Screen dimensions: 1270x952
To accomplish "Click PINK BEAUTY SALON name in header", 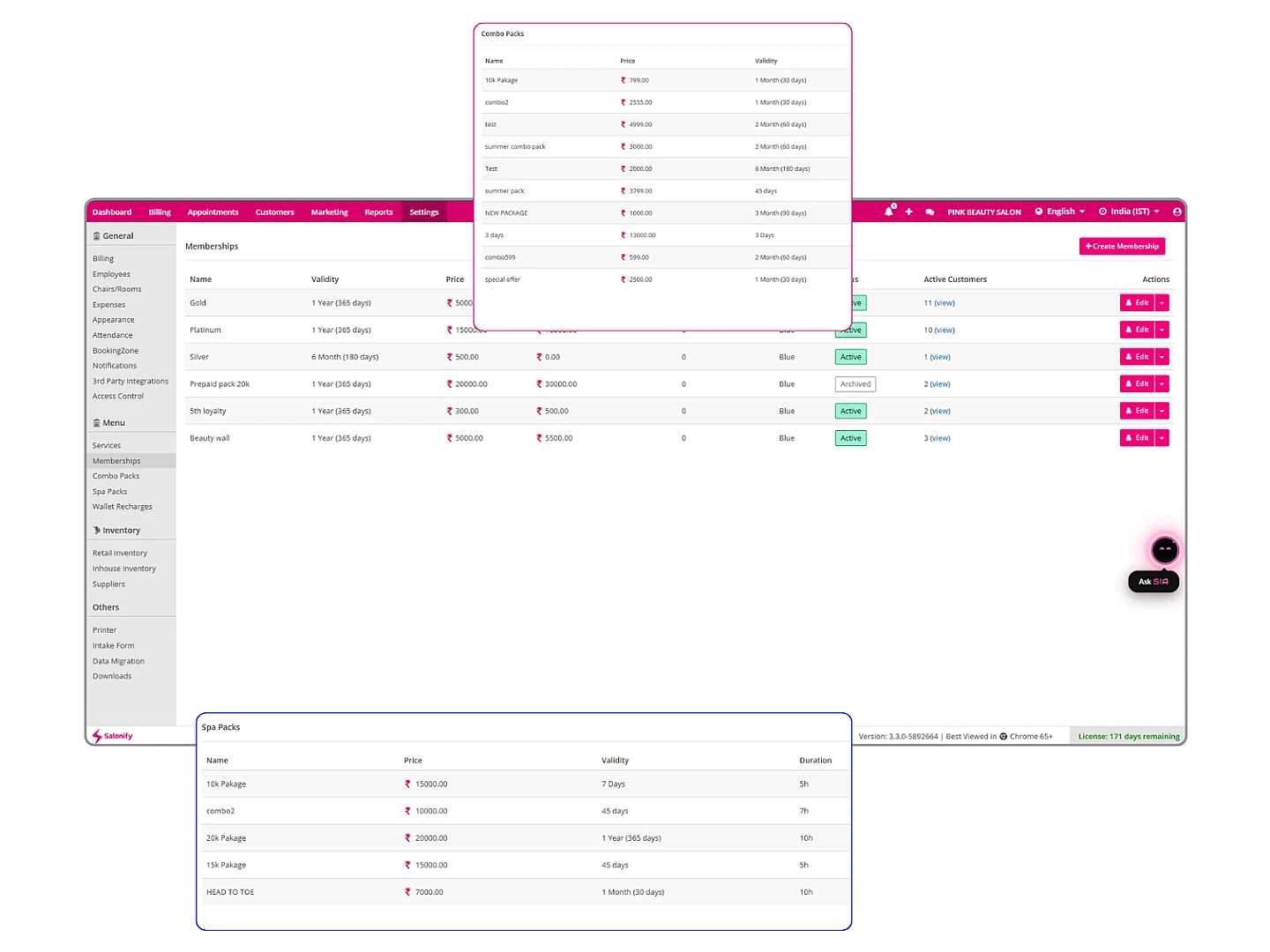I will coord(984,212).
